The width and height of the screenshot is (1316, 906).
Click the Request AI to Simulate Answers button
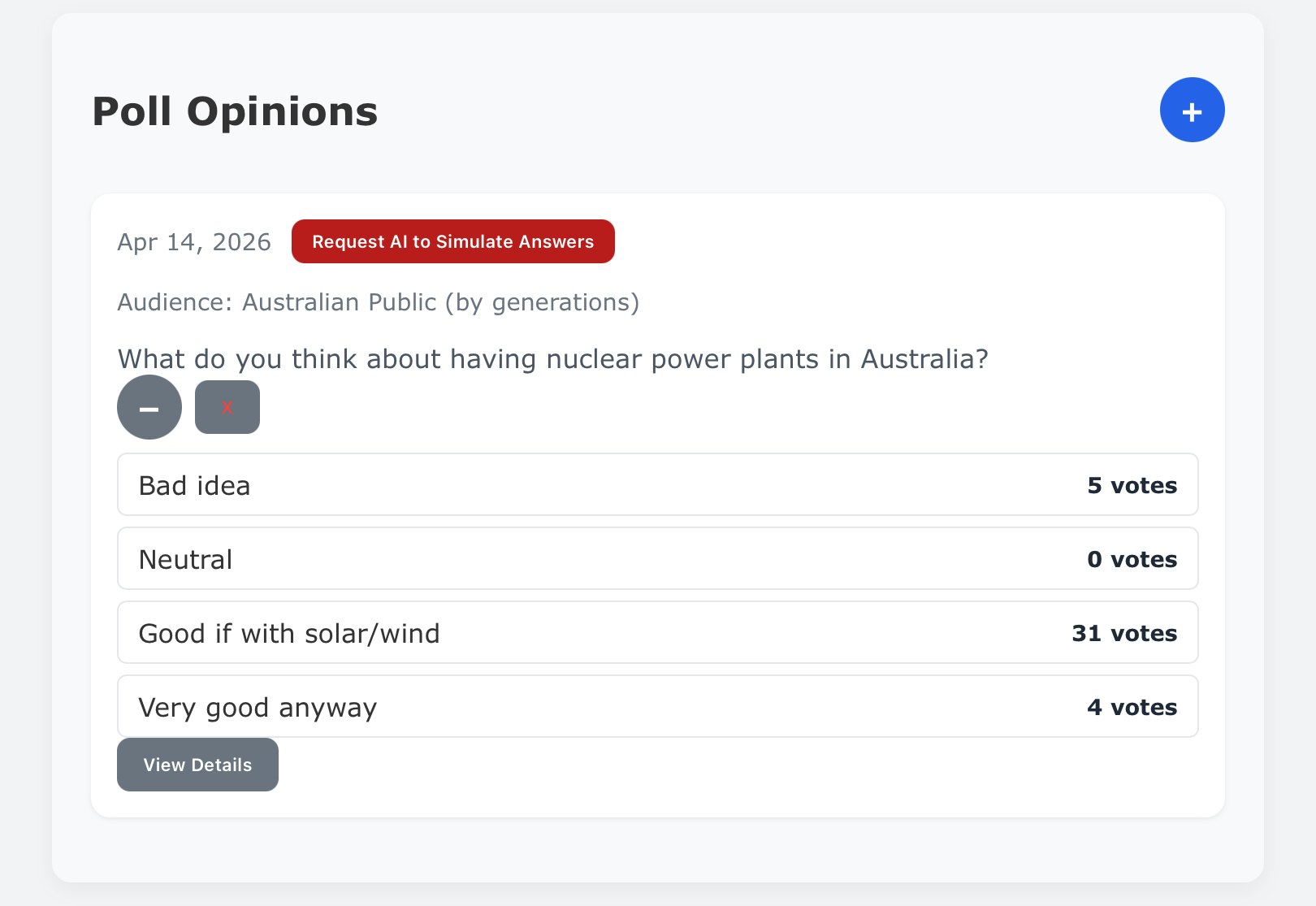(x=453, y=241)
